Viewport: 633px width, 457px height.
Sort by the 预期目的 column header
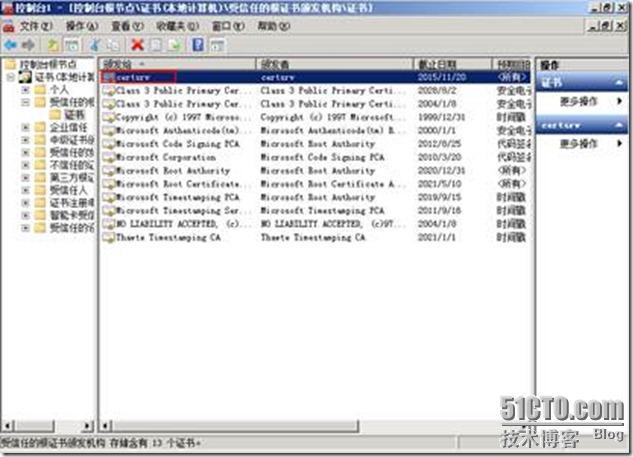(511, 64)
